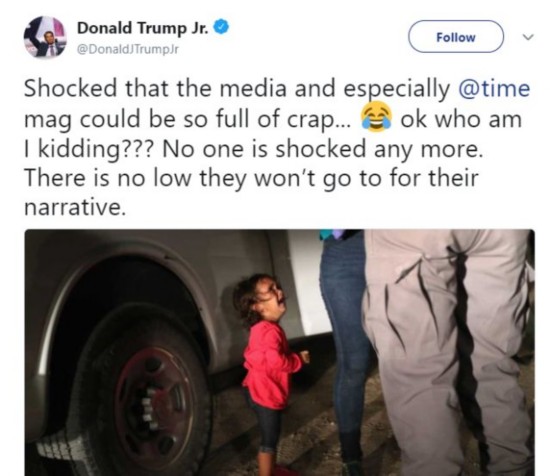Open Donald Trump Jr.'s profile avatar
This screenshot has width=550, height=476.
45,38
